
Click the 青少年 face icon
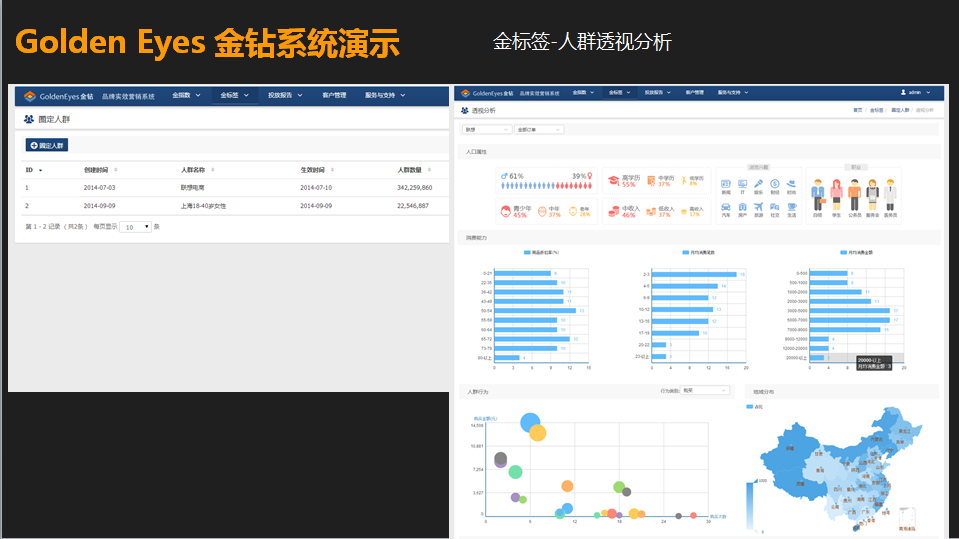506,212
